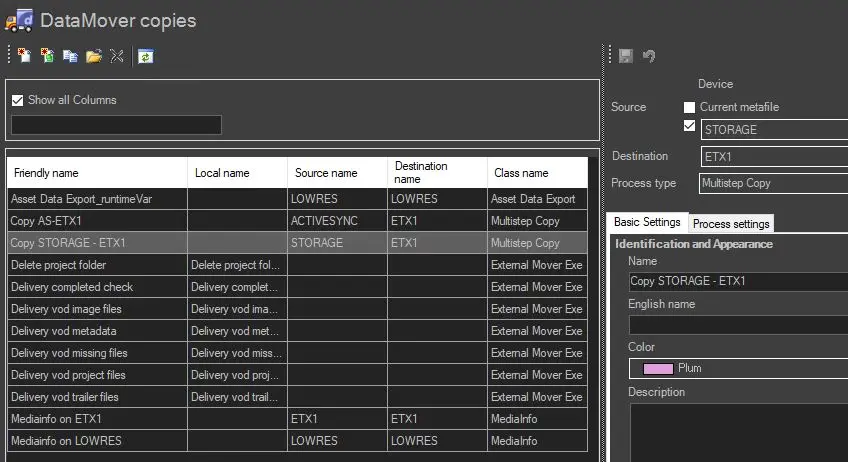Click the Delete toolbar icon
Viewport: 848px width, 462px height.
(117, 56)
